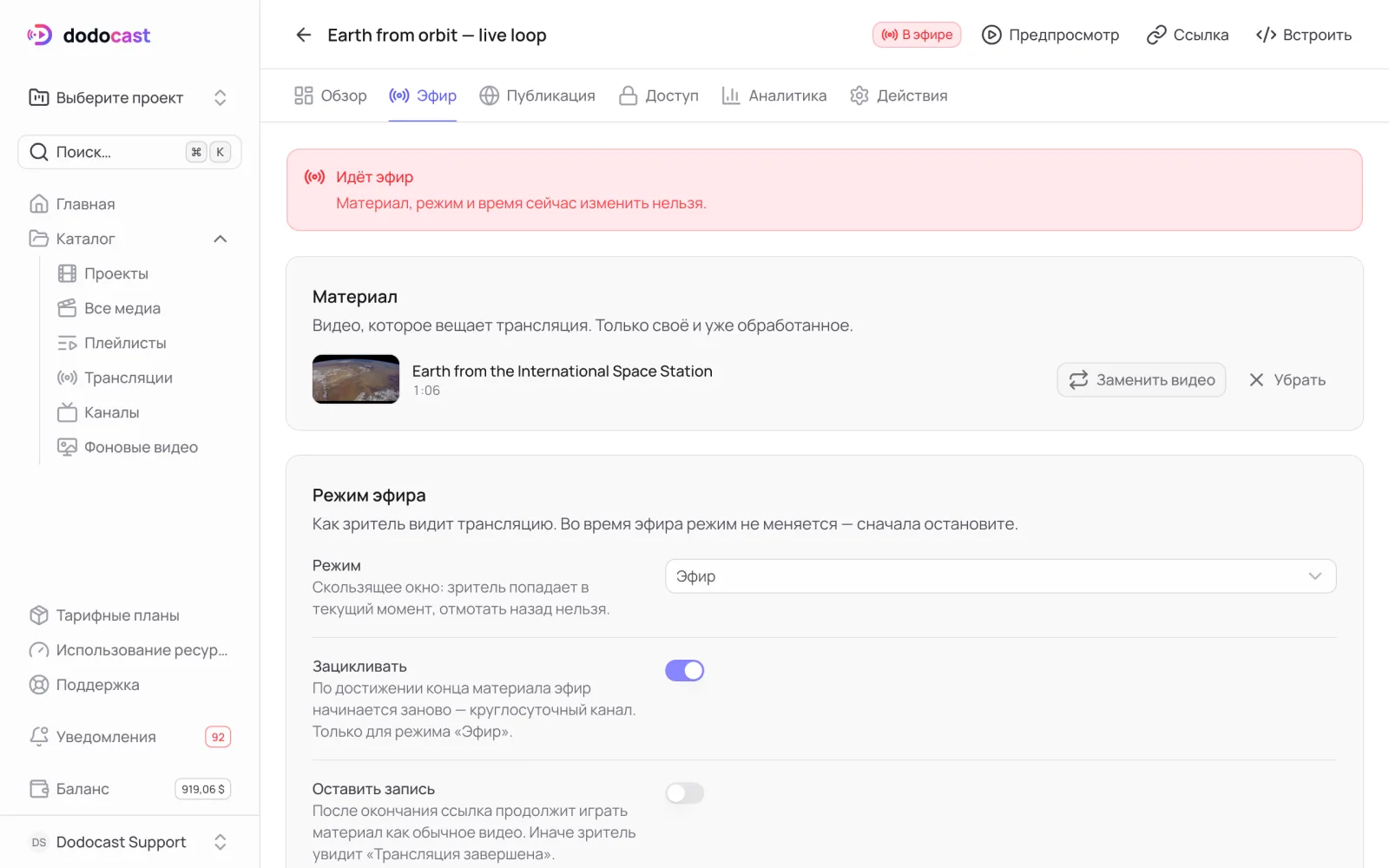Open the Трансляции sidebar item
The image size is (1389, 868).
[x=115, y=378]
